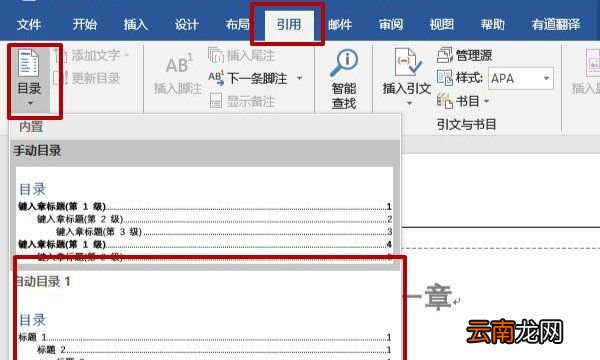Click the 管理源 label
This screenshot has width=600, height=360.
coord(474,56)
